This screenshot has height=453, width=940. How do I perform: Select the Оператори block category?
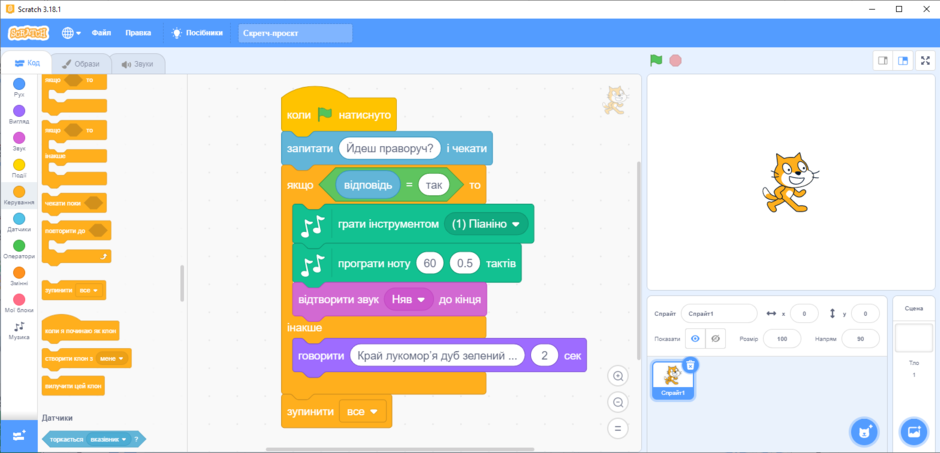pyautogui.click(x=19, y=250)
